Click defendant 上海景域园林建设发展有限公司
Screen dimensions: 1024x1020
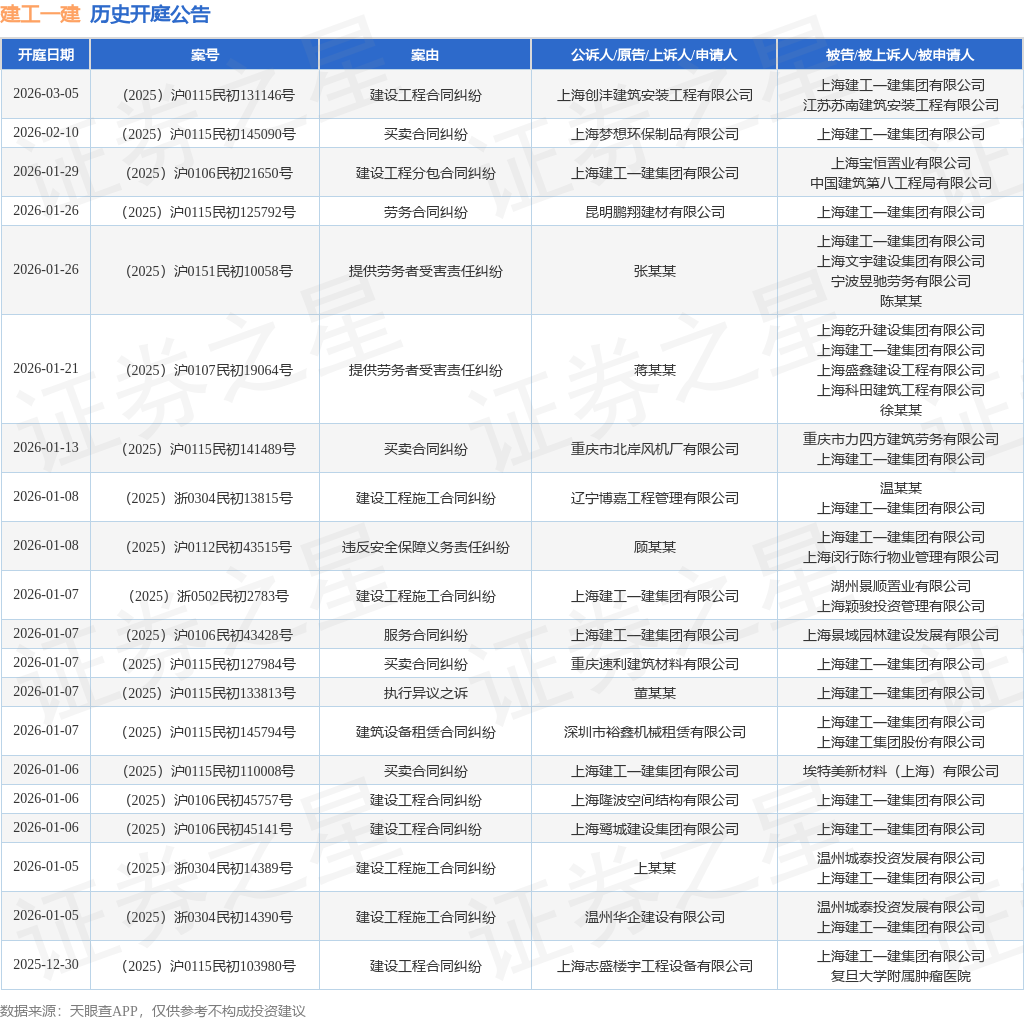click(901, 636)
